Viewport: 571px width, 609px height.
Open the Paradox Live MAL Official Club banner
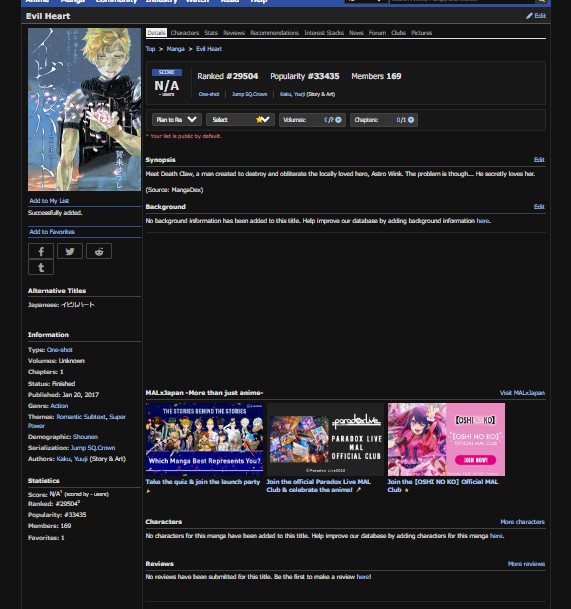click(325, 439)
